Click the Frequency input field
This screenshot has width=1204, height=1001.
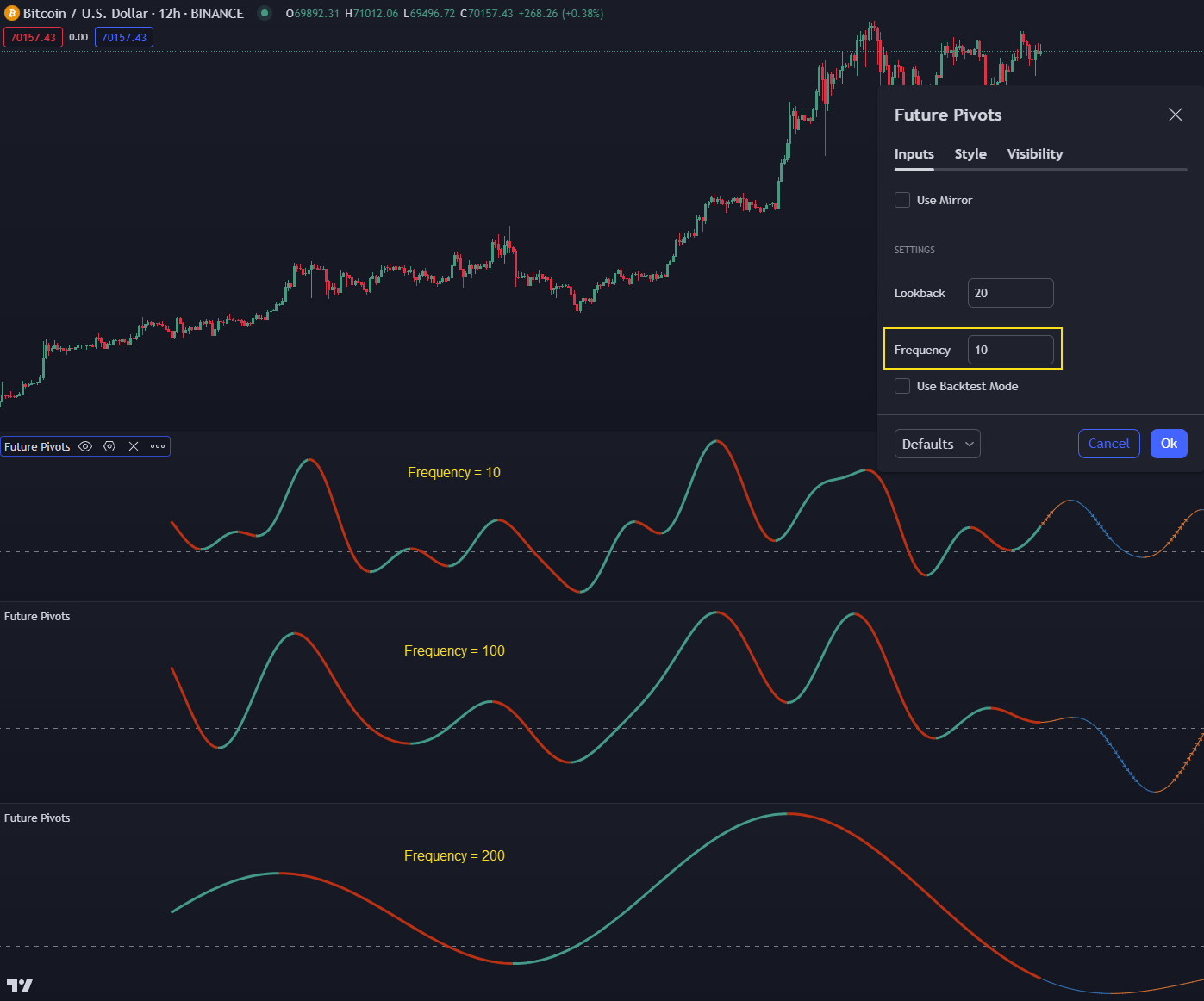1010,350
